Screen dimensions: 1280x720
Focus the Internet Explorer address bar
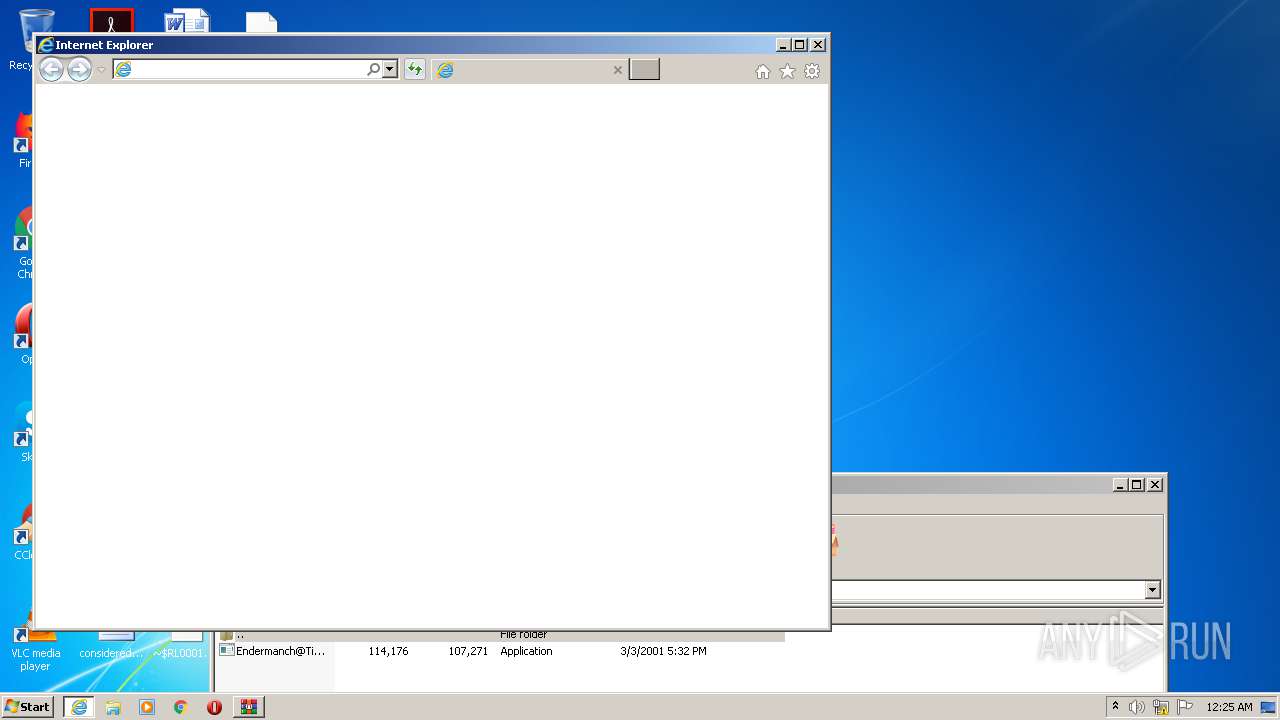(x=240, y=69)
